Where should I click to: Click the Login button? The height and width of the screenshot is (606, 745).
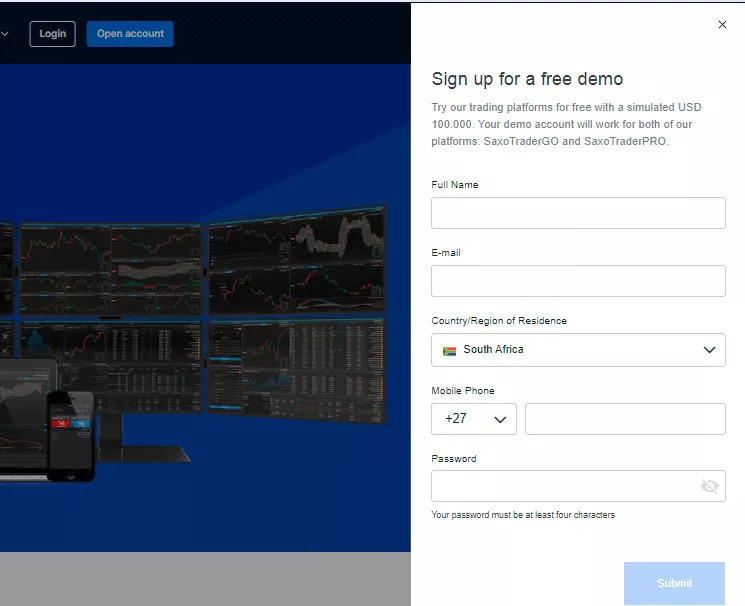(x=52, y=34)
